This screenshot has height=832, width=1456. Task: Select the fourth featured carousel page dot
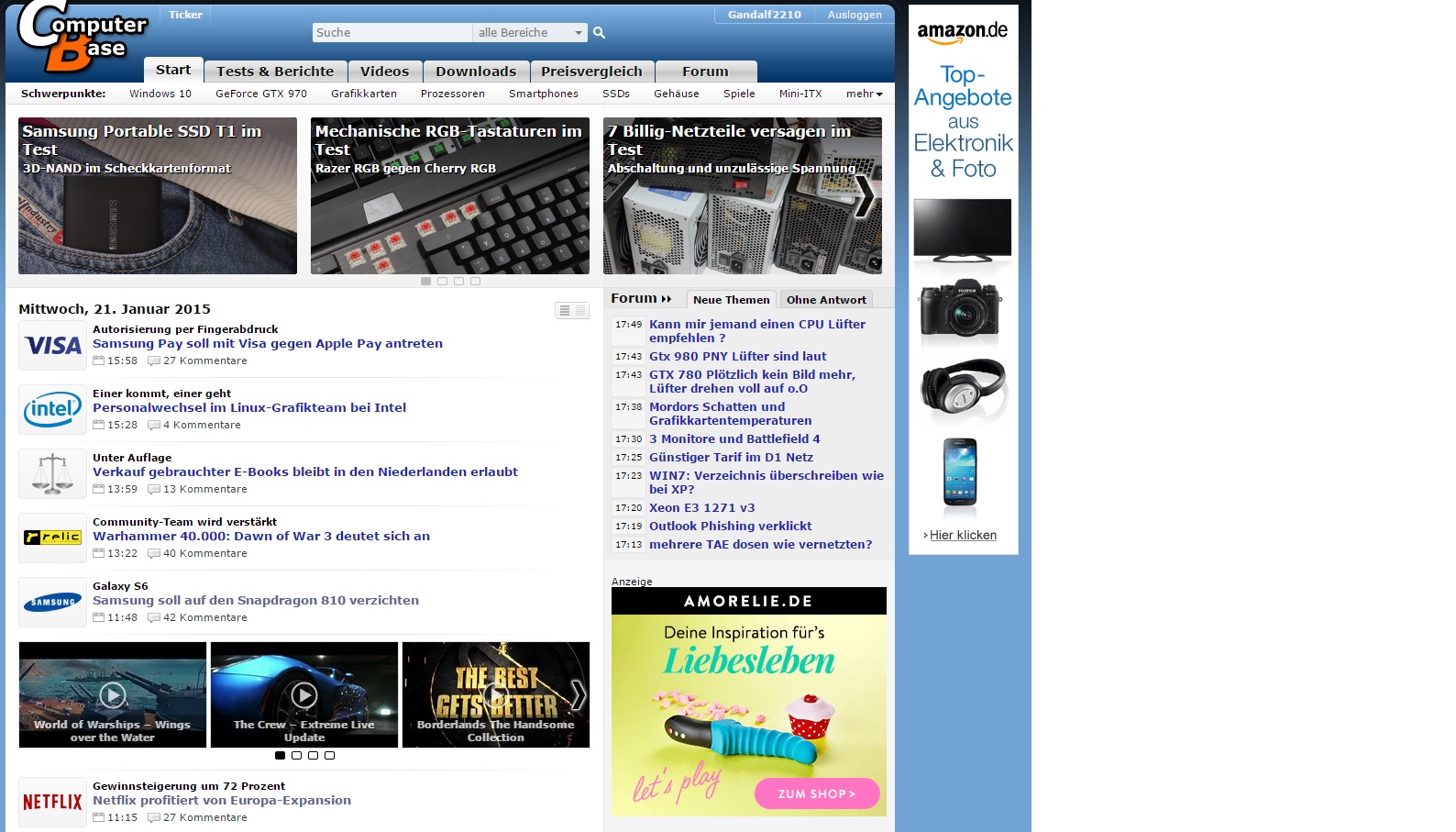[x=475, y=282]
